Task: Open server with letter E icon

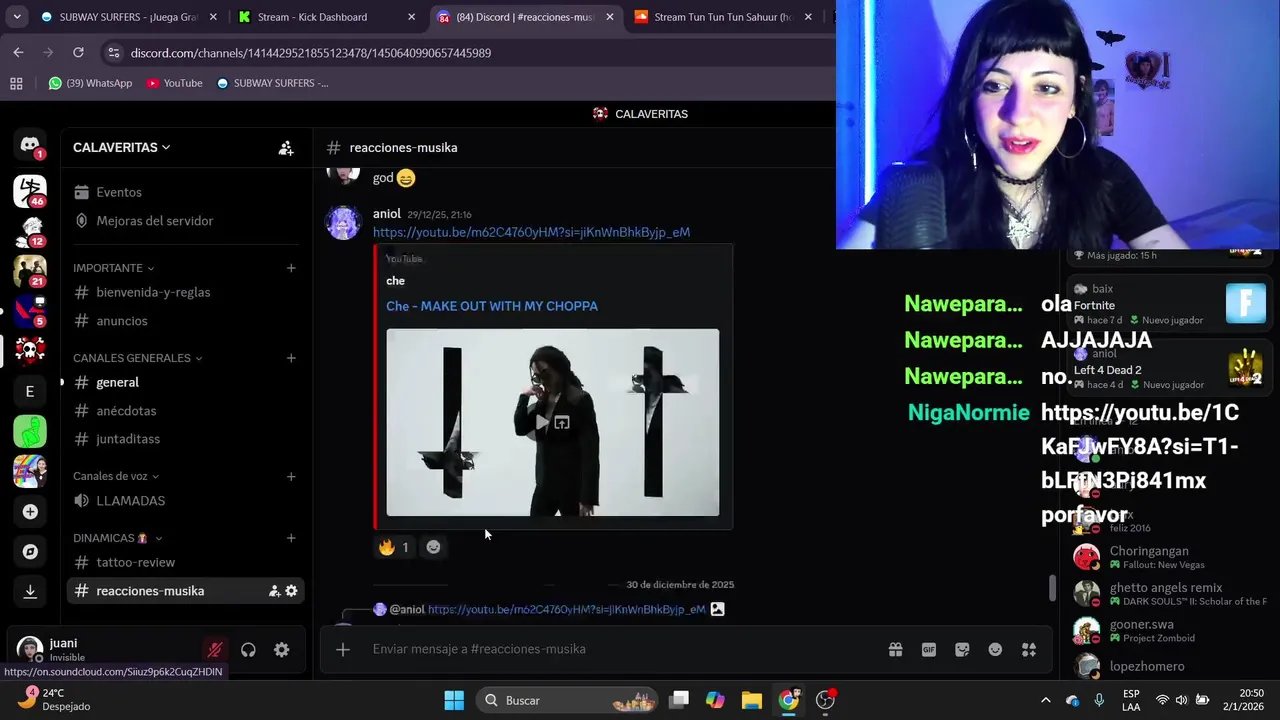Action: pyautogui.click(x=30, y=391)
